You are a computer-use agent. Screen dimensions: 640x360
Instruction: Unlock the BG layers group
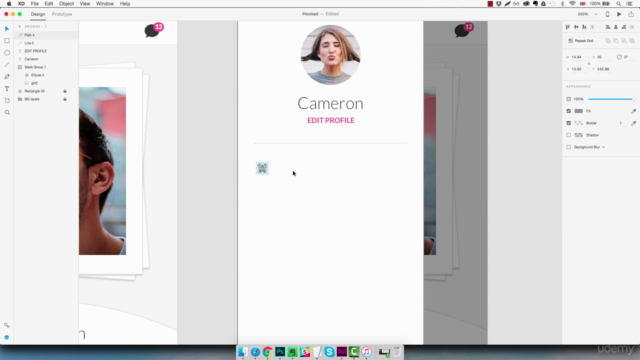point(65,99)
